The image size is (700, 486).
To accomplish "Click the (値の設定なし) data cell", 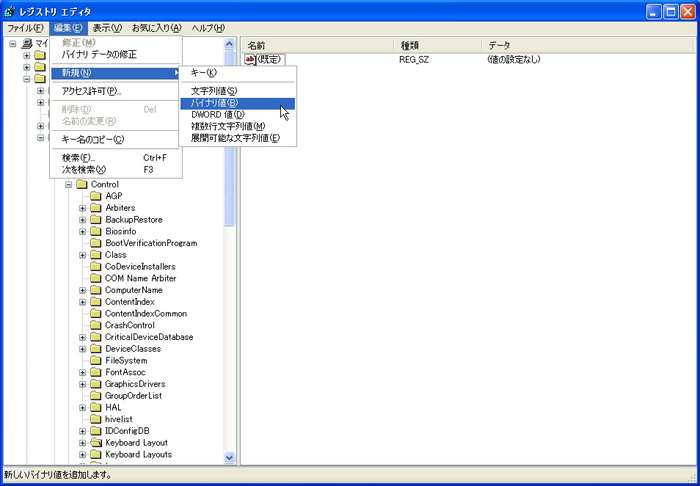I will click(514, 60).
